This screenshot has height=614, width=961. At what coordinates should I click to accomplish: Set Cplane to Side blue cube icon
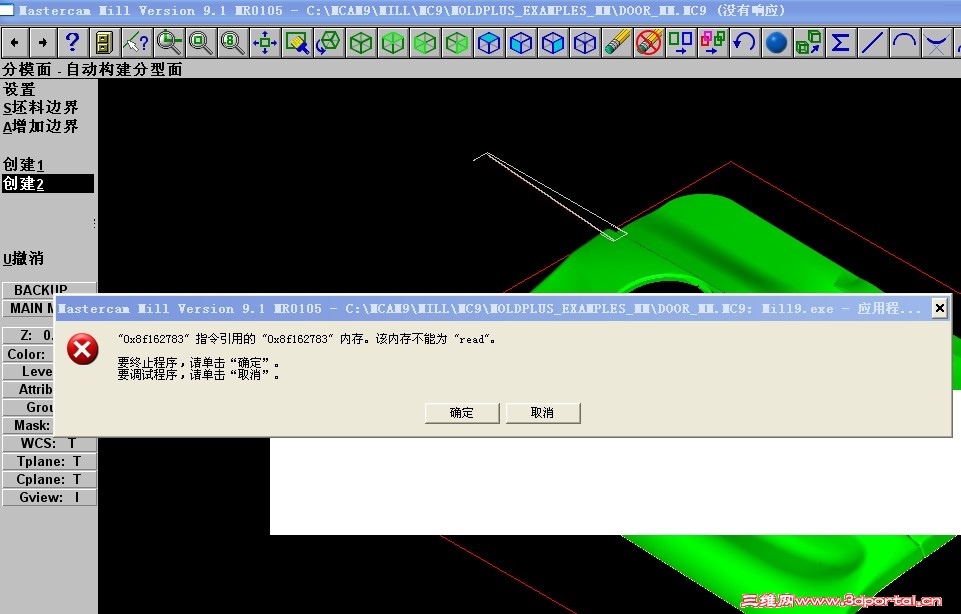pyautogui.click(x=553, y=42)
